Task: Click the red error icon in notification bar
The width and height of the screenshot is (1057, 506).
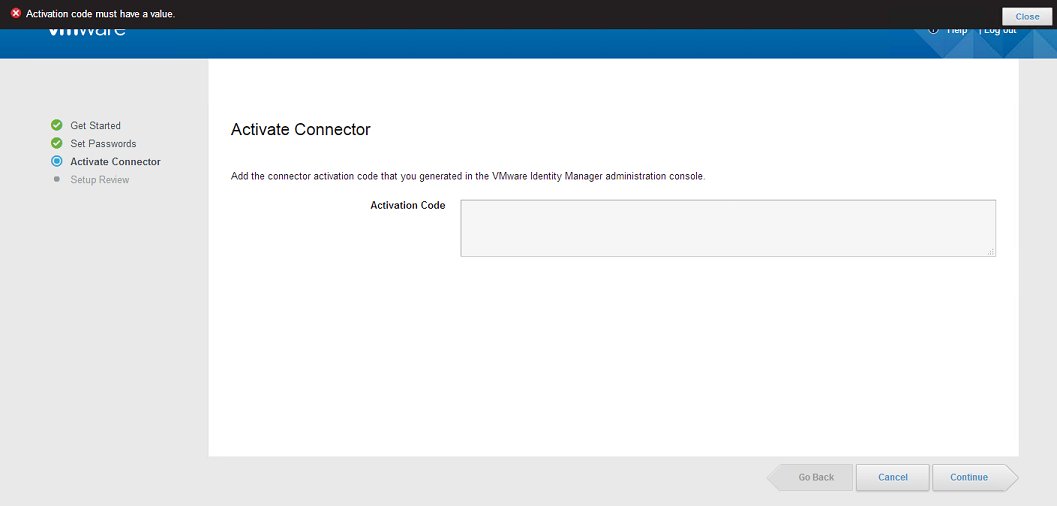Action: [15, 14]
